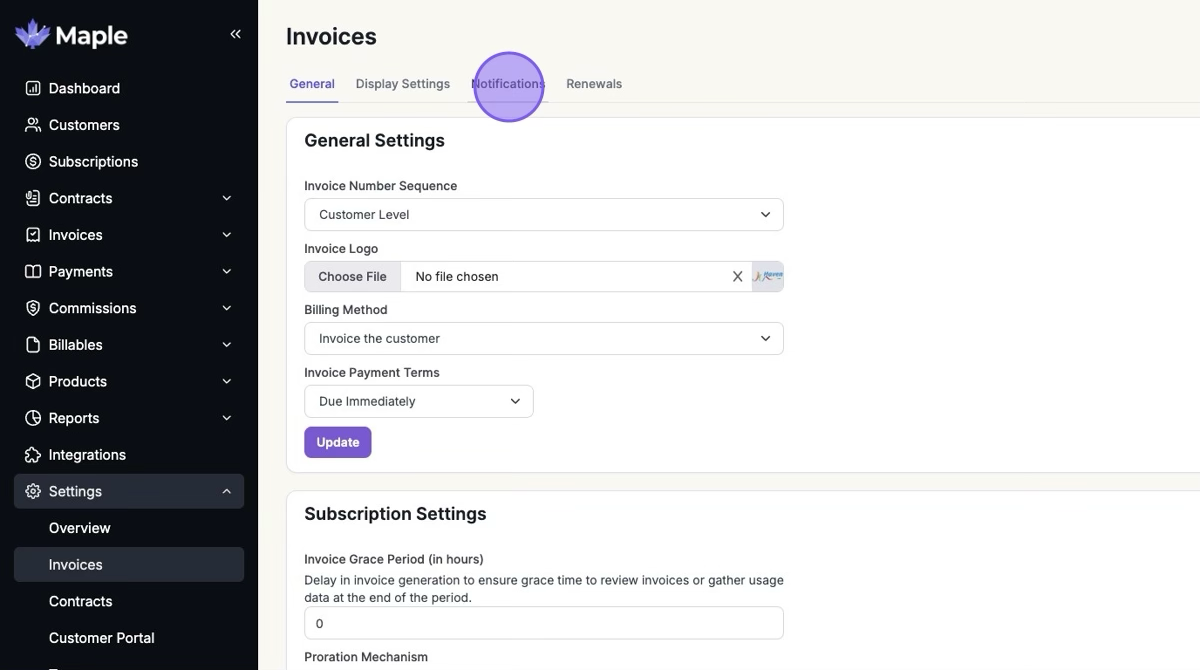Click the Reports pie chart icon
Viewport: 1200px width, 670px height.
(x=33, y=418)
